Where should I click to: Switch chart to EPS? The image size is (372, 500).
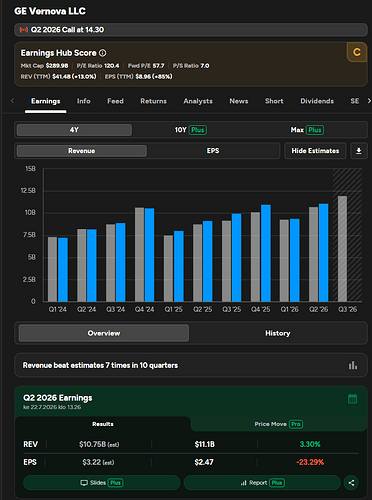coord(213,151)
